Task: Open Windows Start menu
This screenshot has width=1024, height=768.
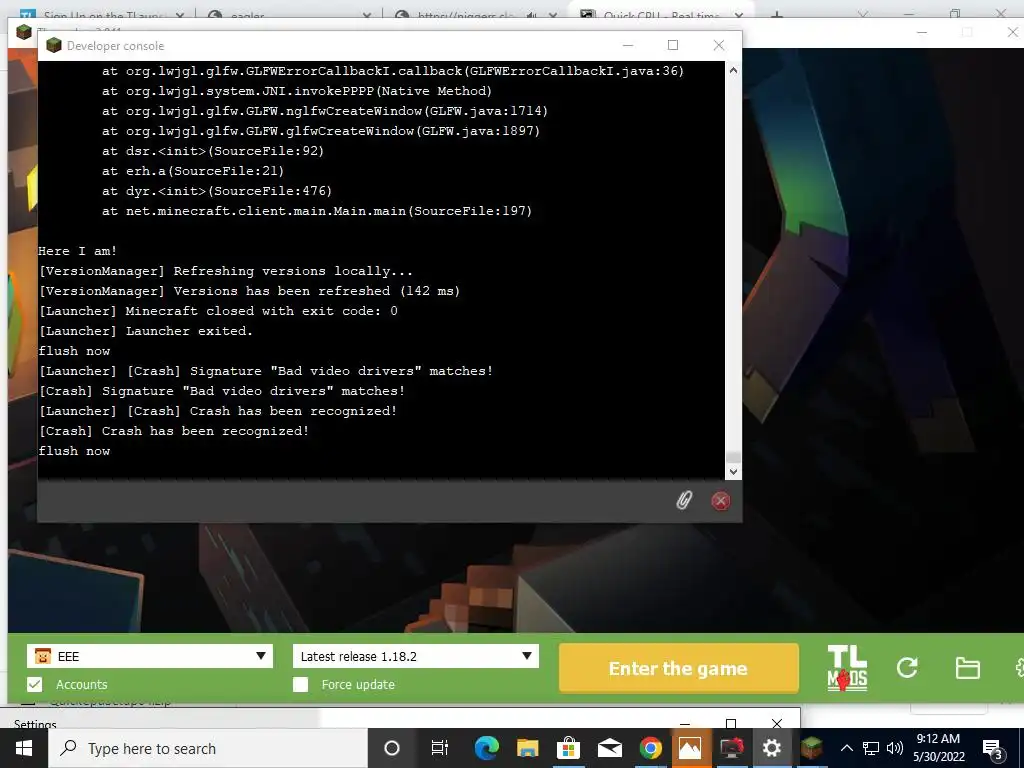Action: point(24,748)
